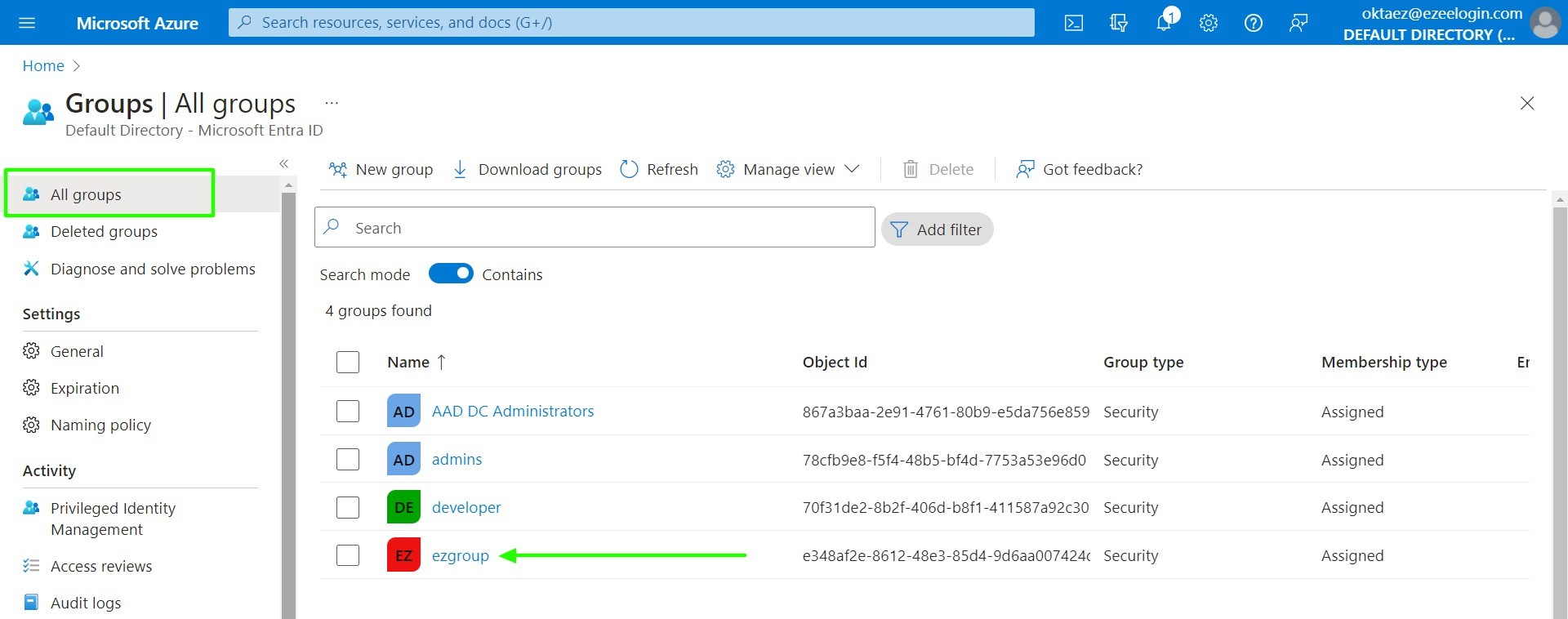Open Cloud Shell from the top bar

[1074, 23]
